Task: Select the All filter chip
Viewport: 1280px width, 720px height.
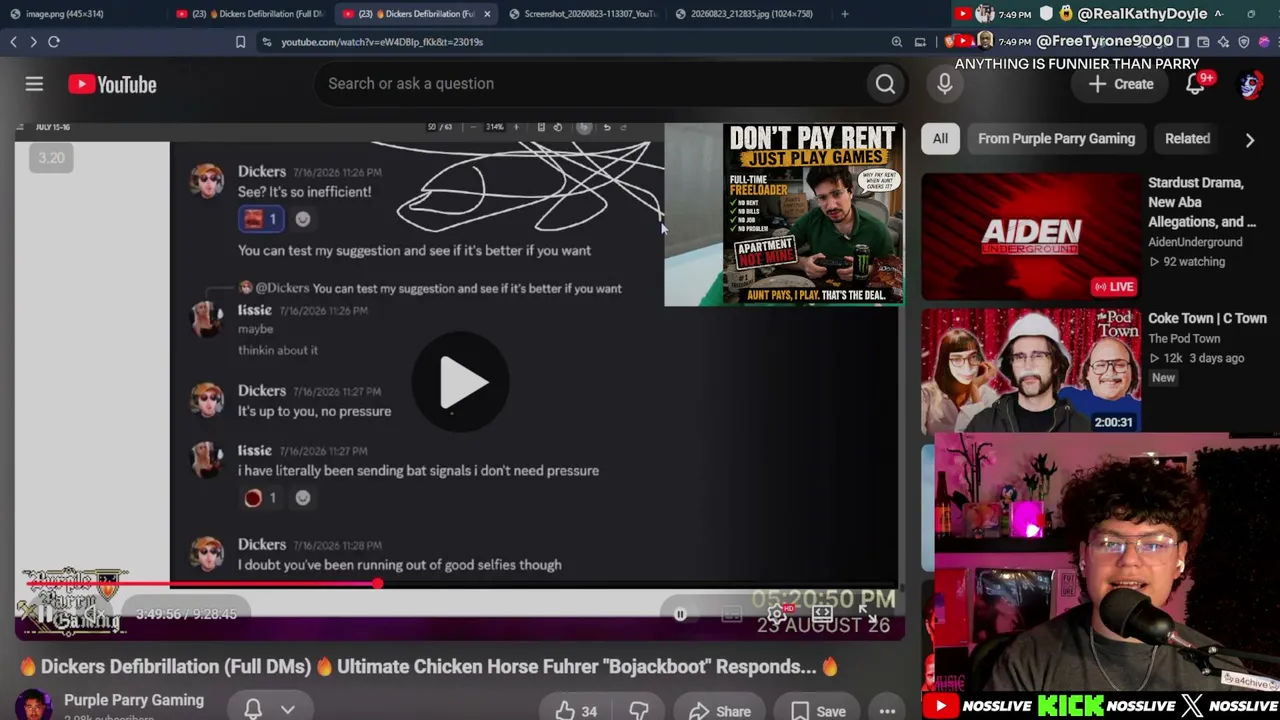Action: click(940, 139)
